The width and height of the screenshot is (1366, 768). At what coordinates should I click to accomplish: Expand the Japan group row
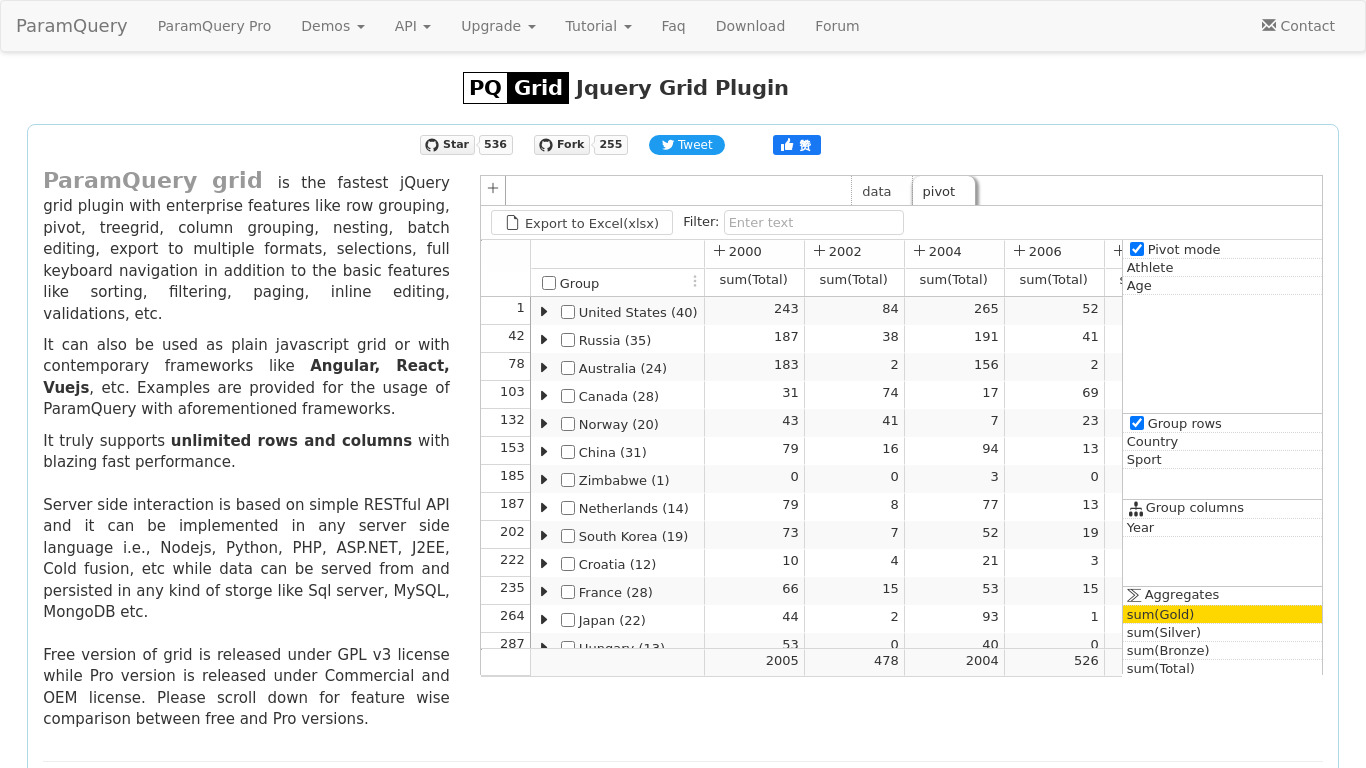(x=544, y=620)
